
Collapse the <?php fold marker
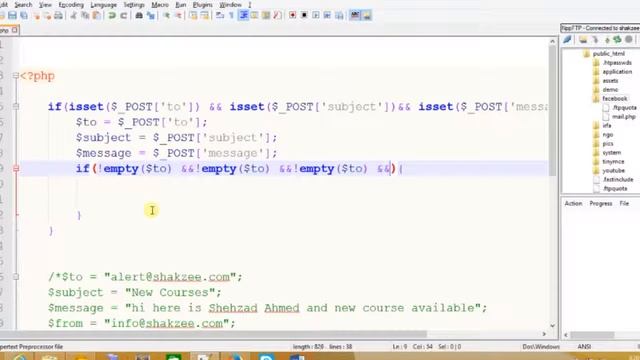pyautogui.click(x=16, y=76)
